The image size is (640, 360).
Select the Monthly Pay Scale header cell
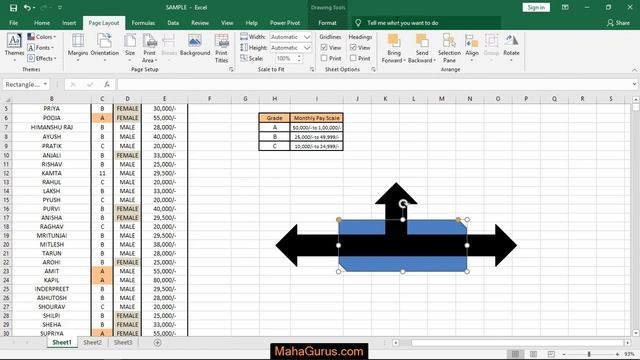(x=317, y=118)
